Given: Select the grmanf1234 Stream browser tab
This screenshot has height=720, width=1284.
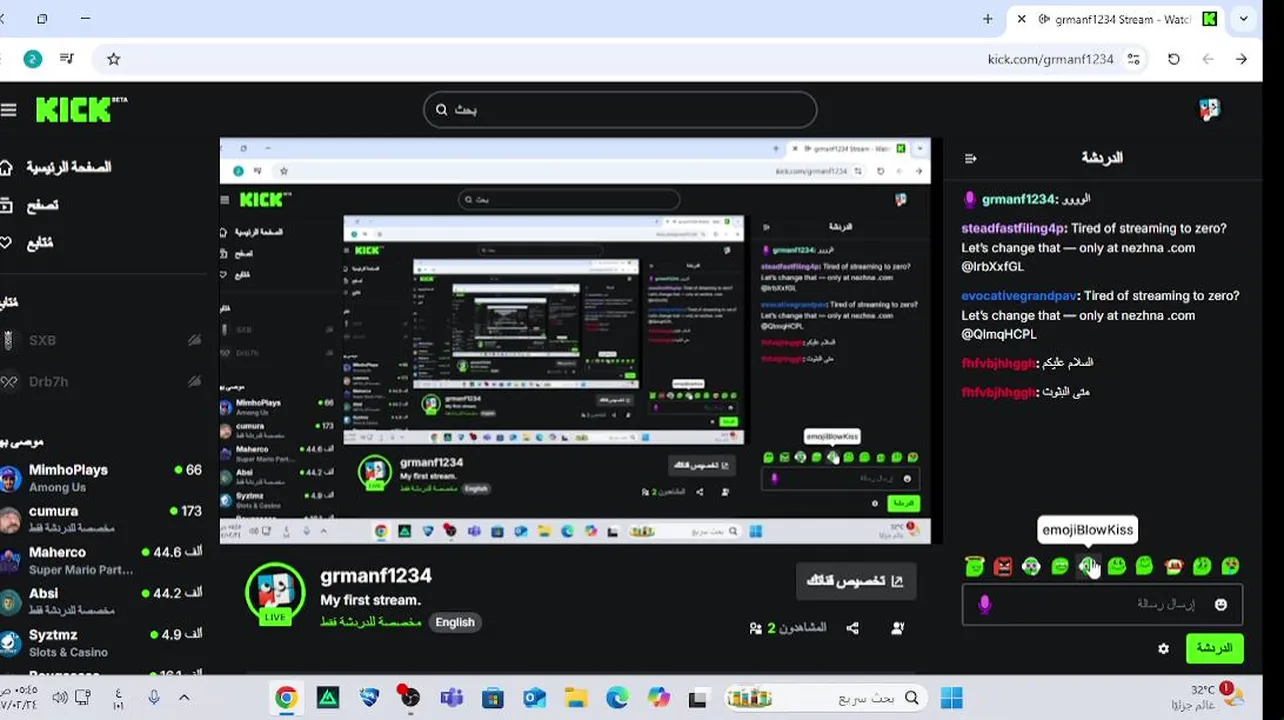Looking at the screenshot, I should tap(1118, 19).
